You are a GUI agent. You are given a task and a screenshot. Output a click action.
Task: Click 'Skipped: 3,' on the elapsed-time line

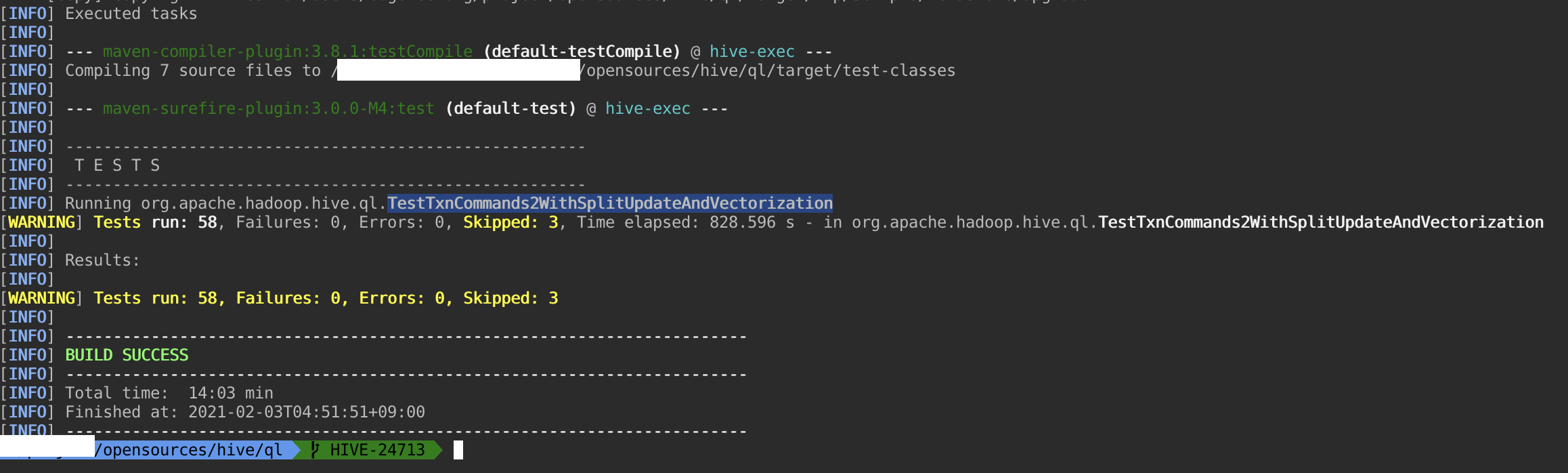(x=515, y=222)
